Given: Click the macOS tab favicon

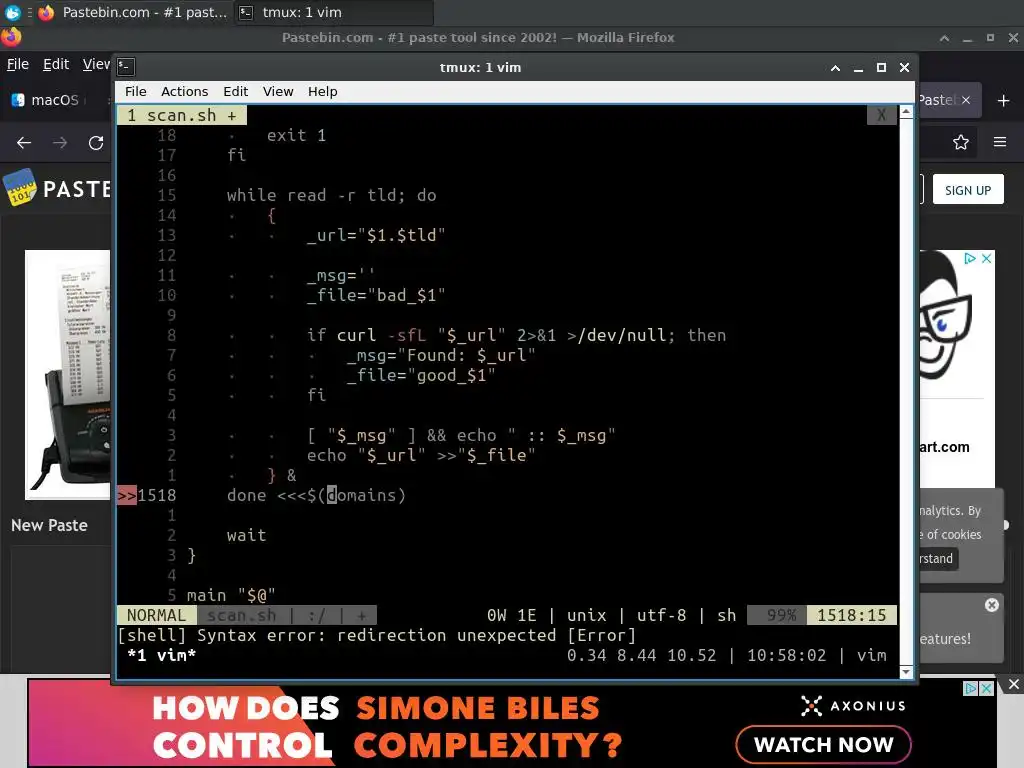Looking at the screenshot, I should [18, 100].
